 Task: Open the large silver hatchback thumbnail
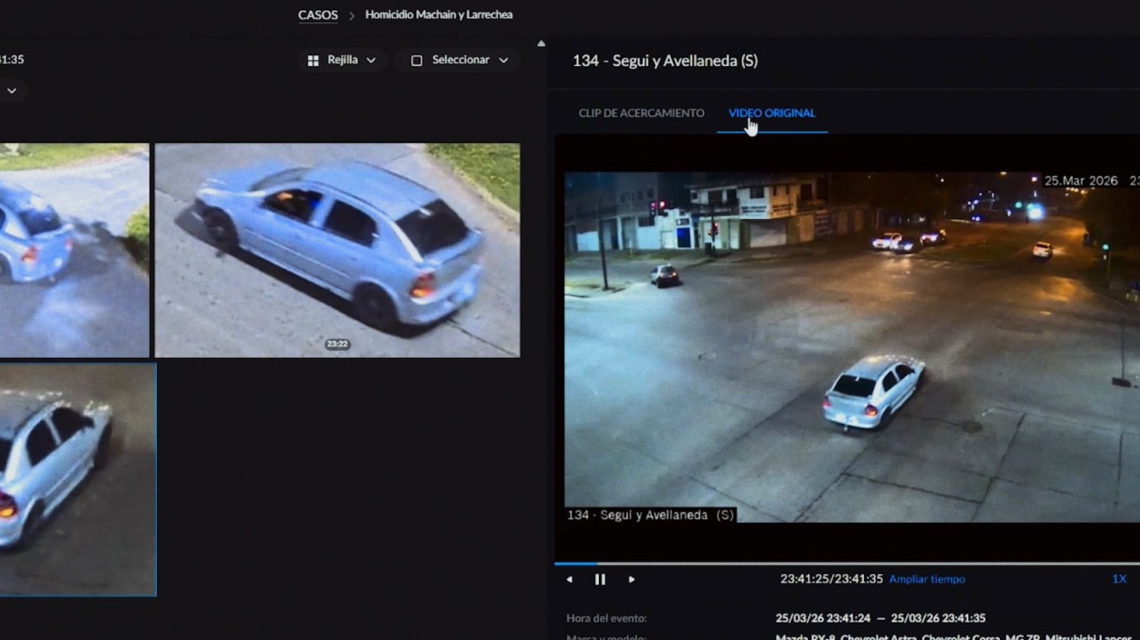(337, 250)
